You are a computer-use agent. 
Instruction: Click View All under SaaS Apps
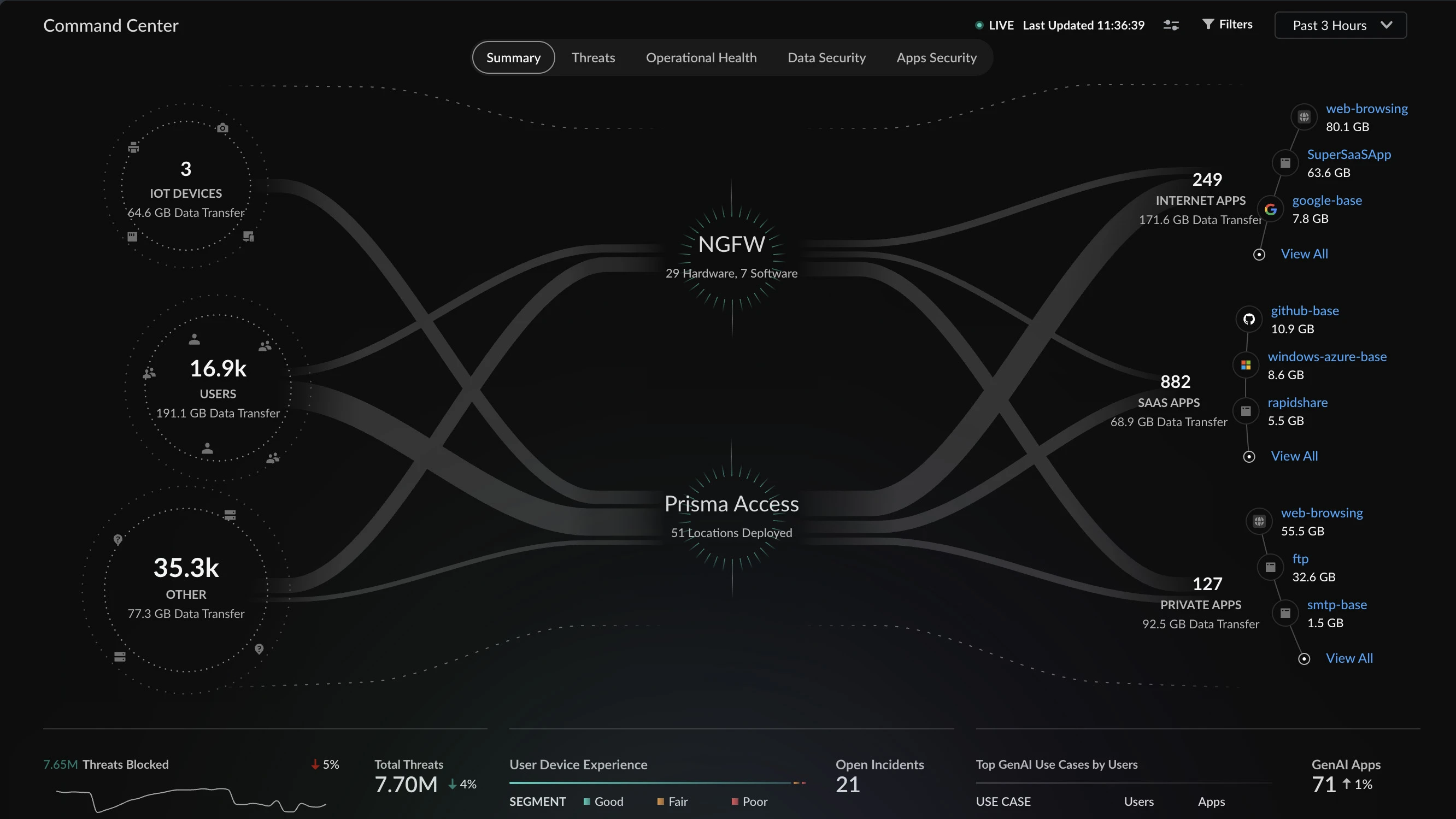tap(1294, 456)
